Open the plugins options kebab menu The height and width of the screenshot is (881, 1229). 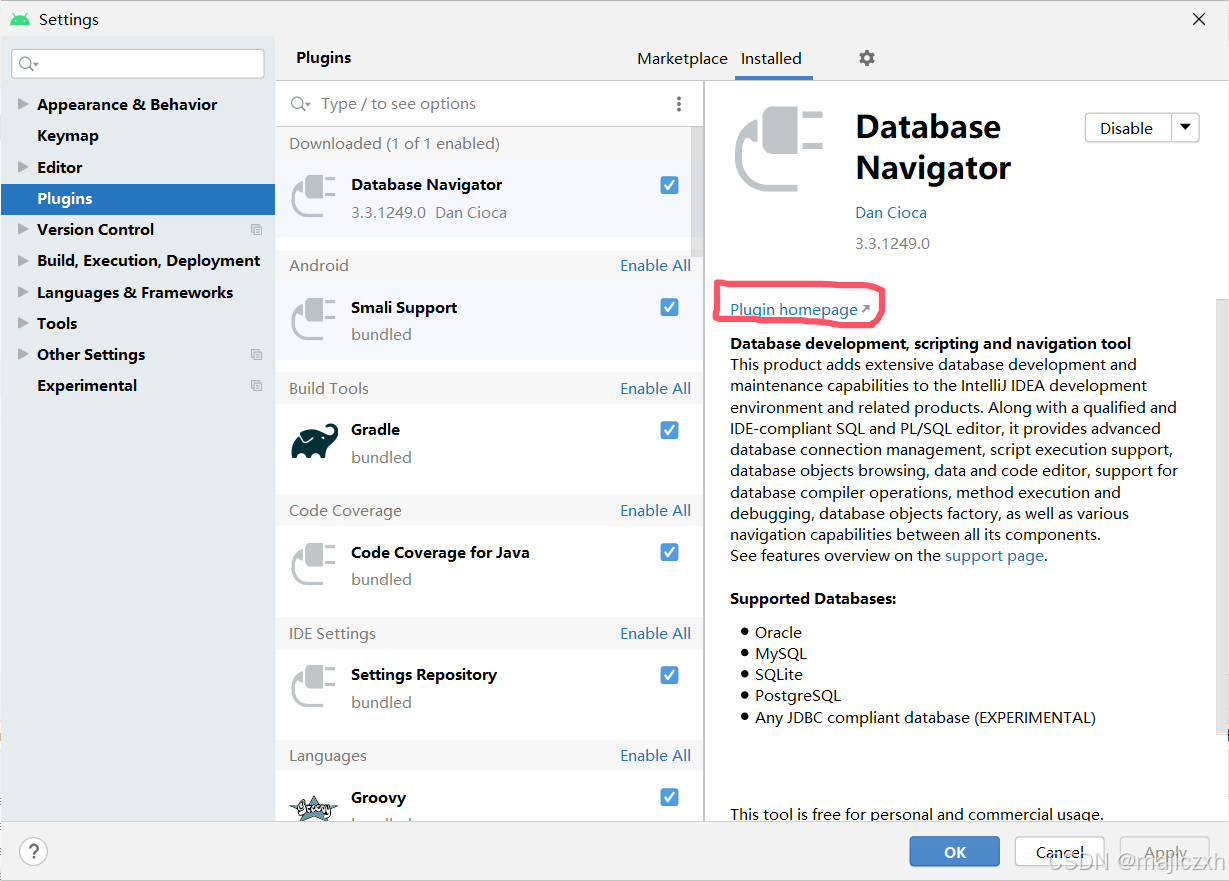(x=679, y=103)
